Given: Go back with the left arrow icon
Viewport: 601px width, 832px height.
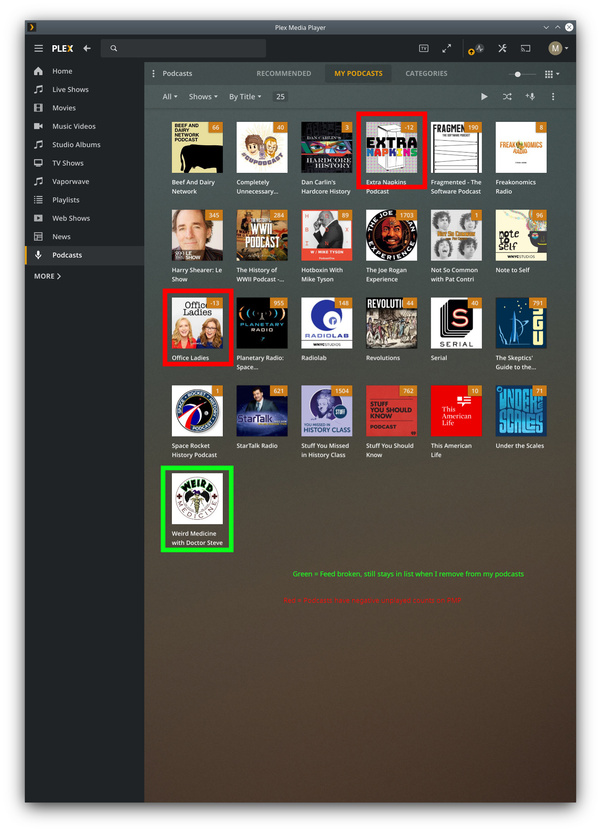Looking at the screenshot, I should pyautogui.click(x=87, y=48).
